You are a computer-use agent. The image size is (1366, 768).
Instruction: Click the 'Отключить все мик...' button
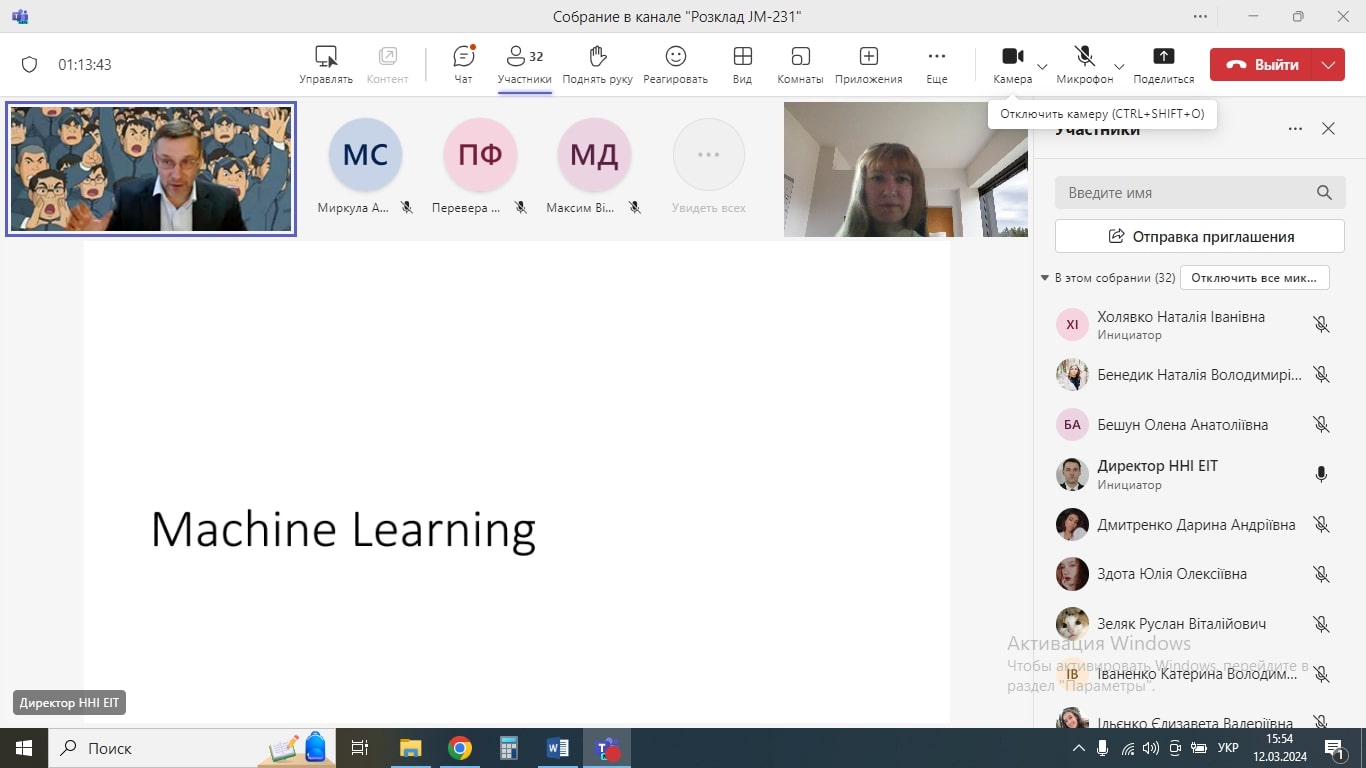pyautogui.click(x=1254, y=278)
